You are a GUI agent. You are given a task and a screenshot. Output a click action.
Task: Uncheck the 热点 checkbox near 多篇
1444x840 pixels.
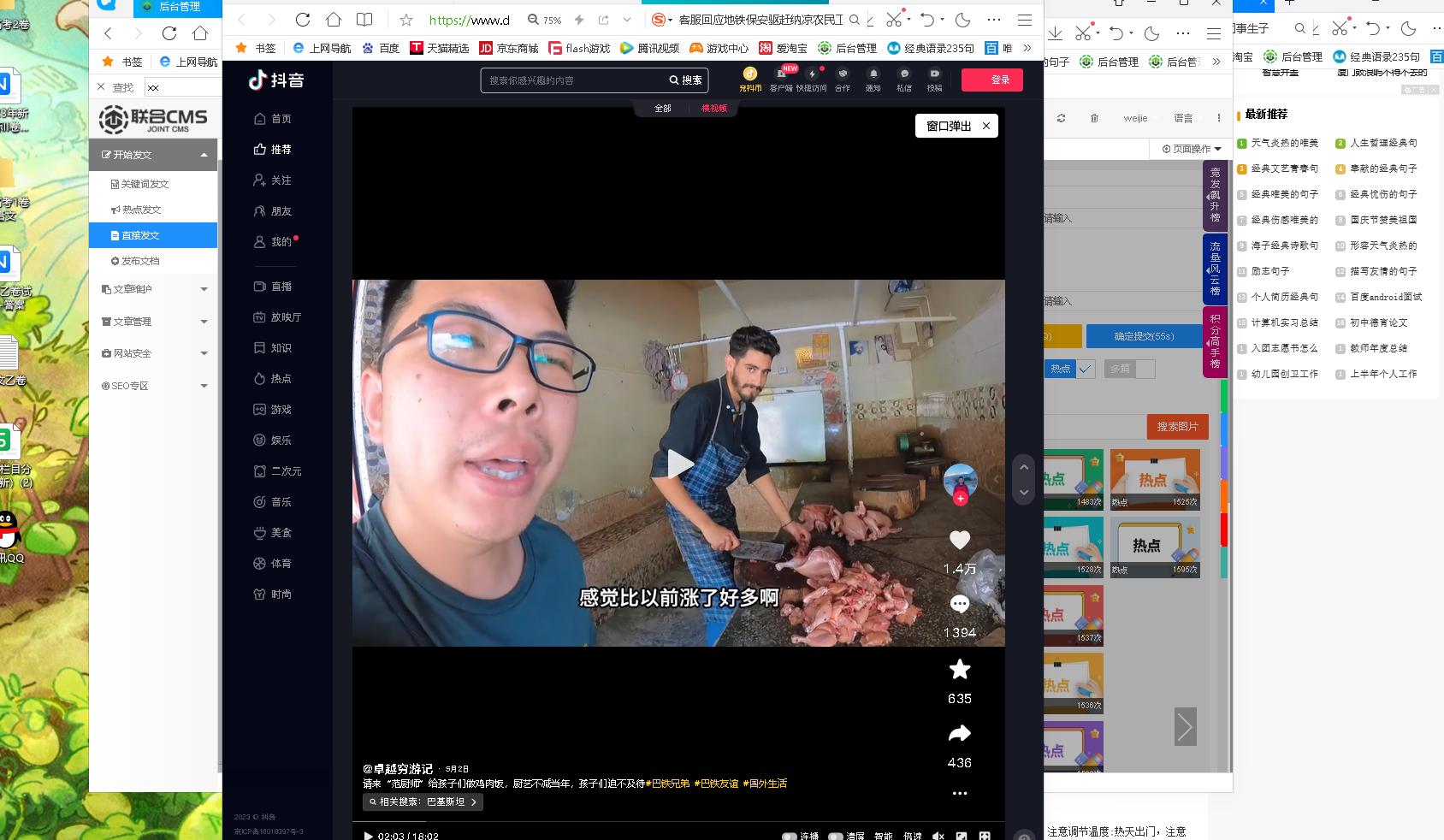[x=1086, y=369]
